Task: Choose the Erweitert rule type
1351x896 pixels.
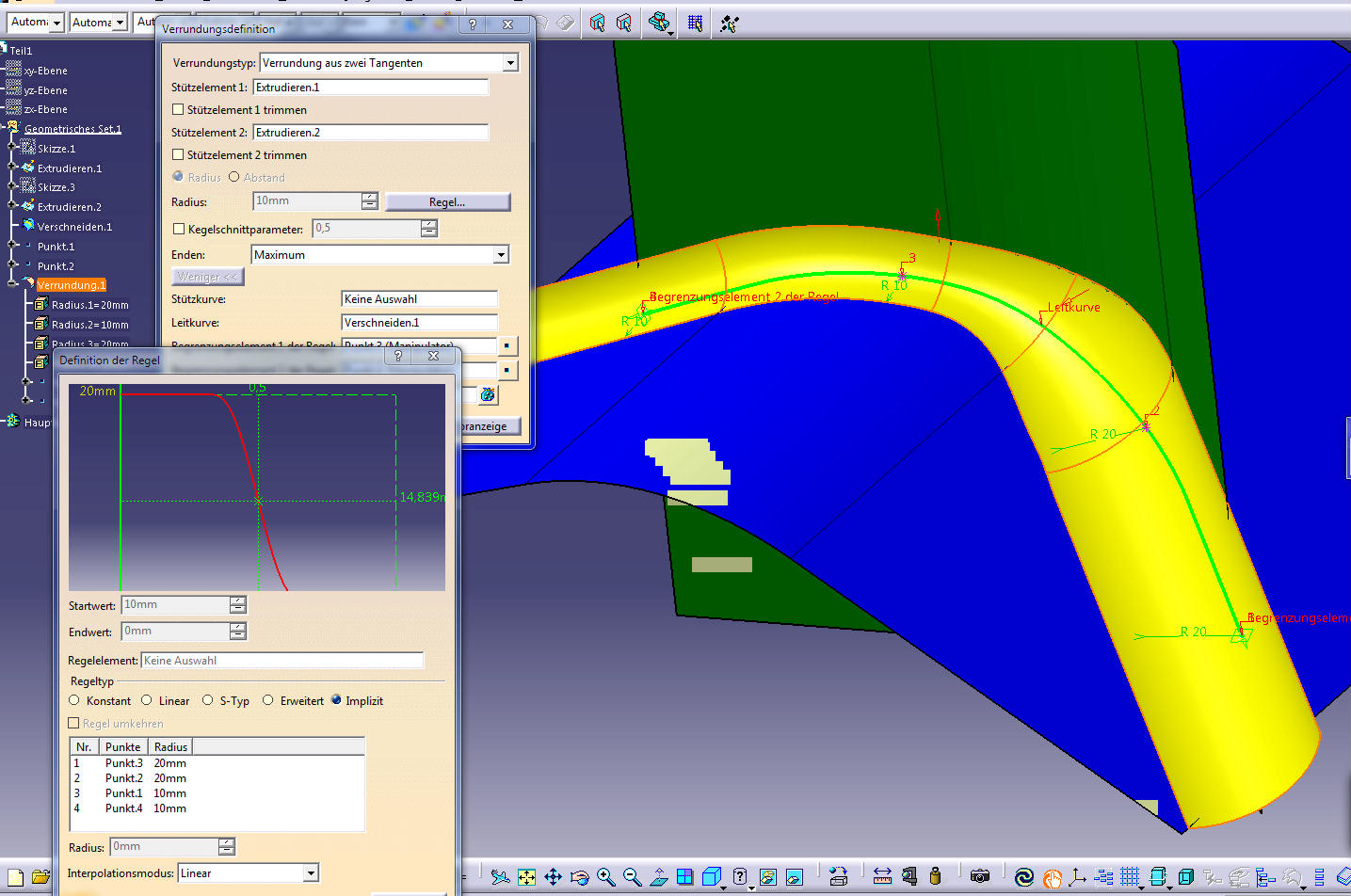Action: [268, 700]
